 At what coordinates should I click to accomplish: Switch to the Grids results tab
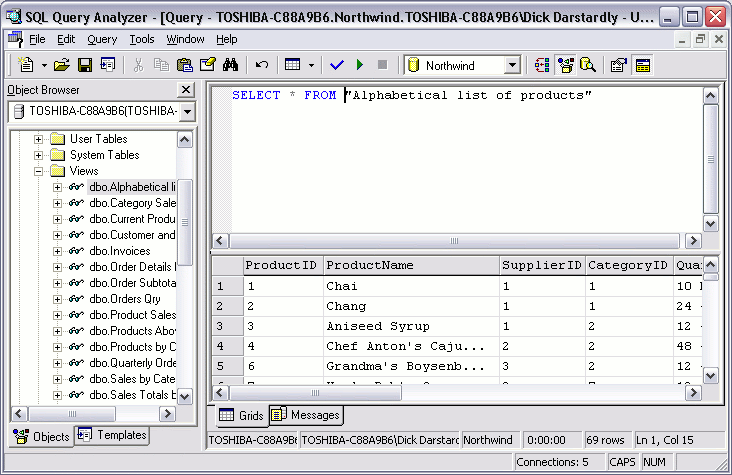click(x=242, y=415)
